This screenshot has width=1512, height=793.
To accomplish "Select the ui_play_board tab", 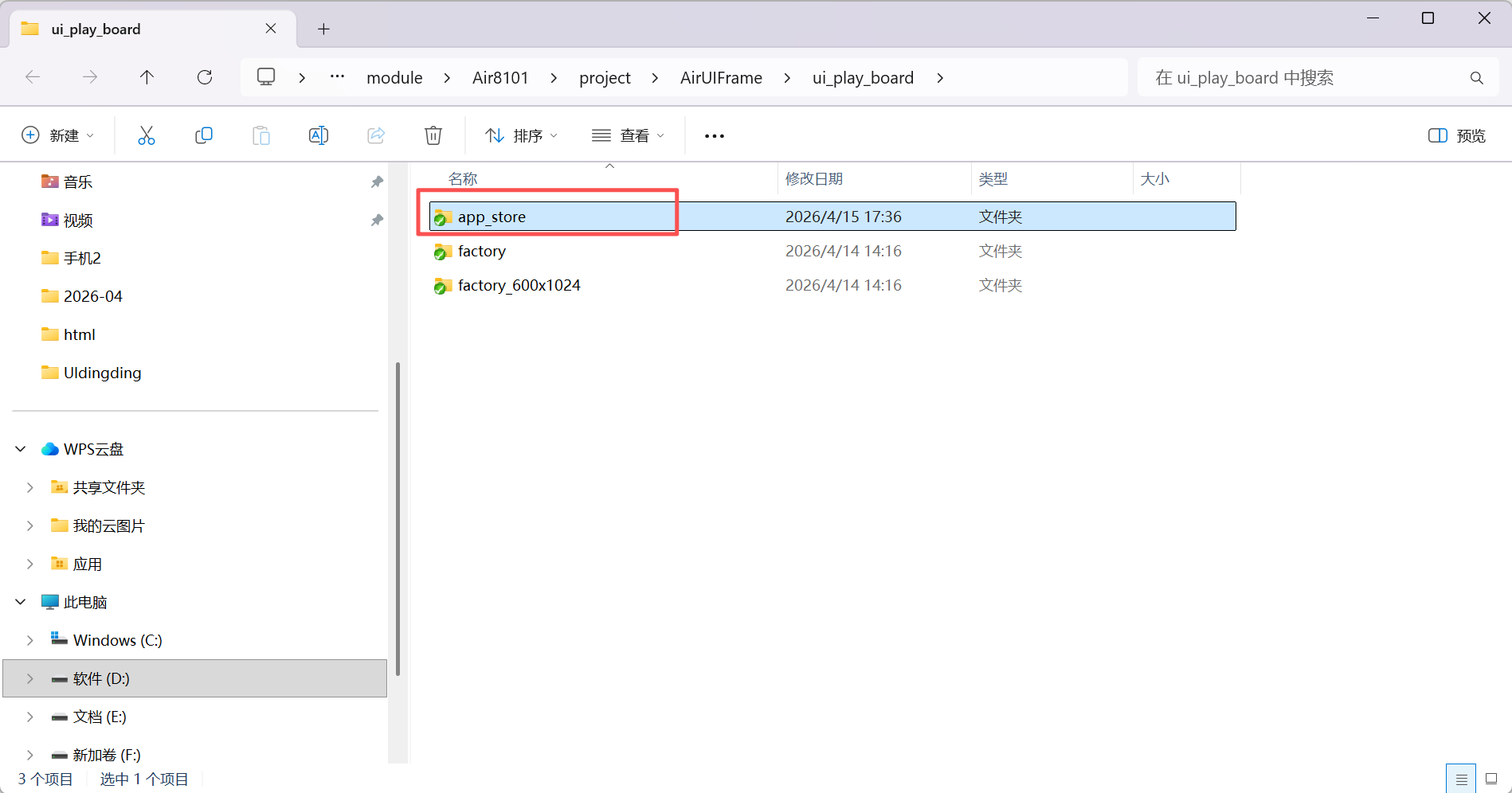I will (x=153, y=29).
